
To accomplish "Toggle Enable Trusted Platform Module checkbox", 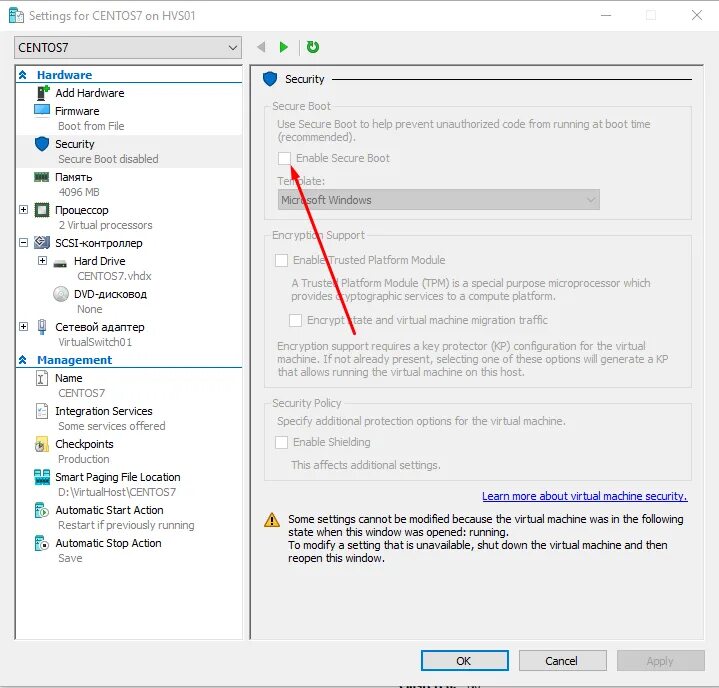I will [x=281, y=260].
